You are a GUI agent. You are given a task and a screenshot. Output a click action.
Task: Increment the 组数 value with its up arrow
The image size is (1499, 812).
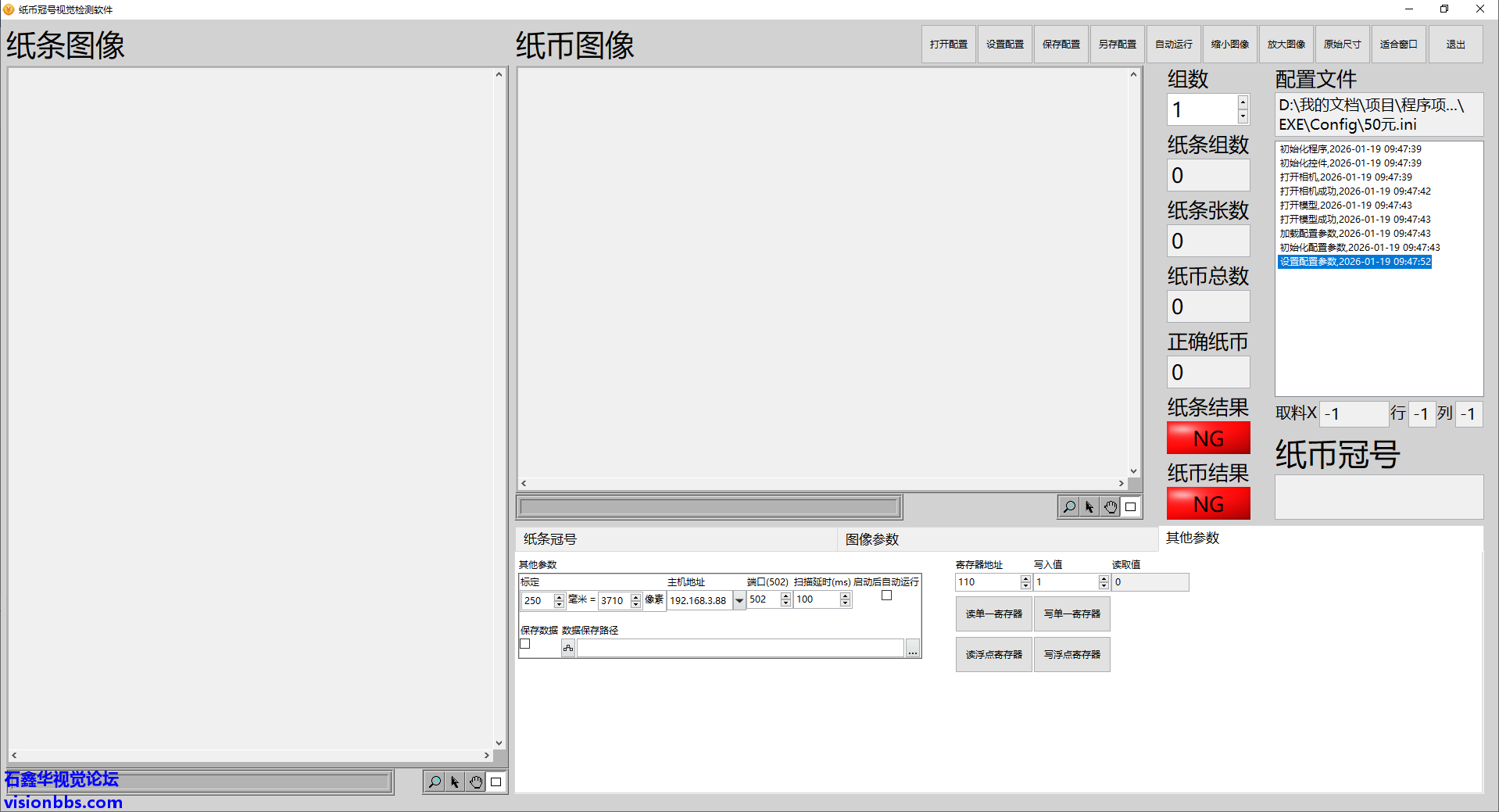click(x=1242, y=101)
